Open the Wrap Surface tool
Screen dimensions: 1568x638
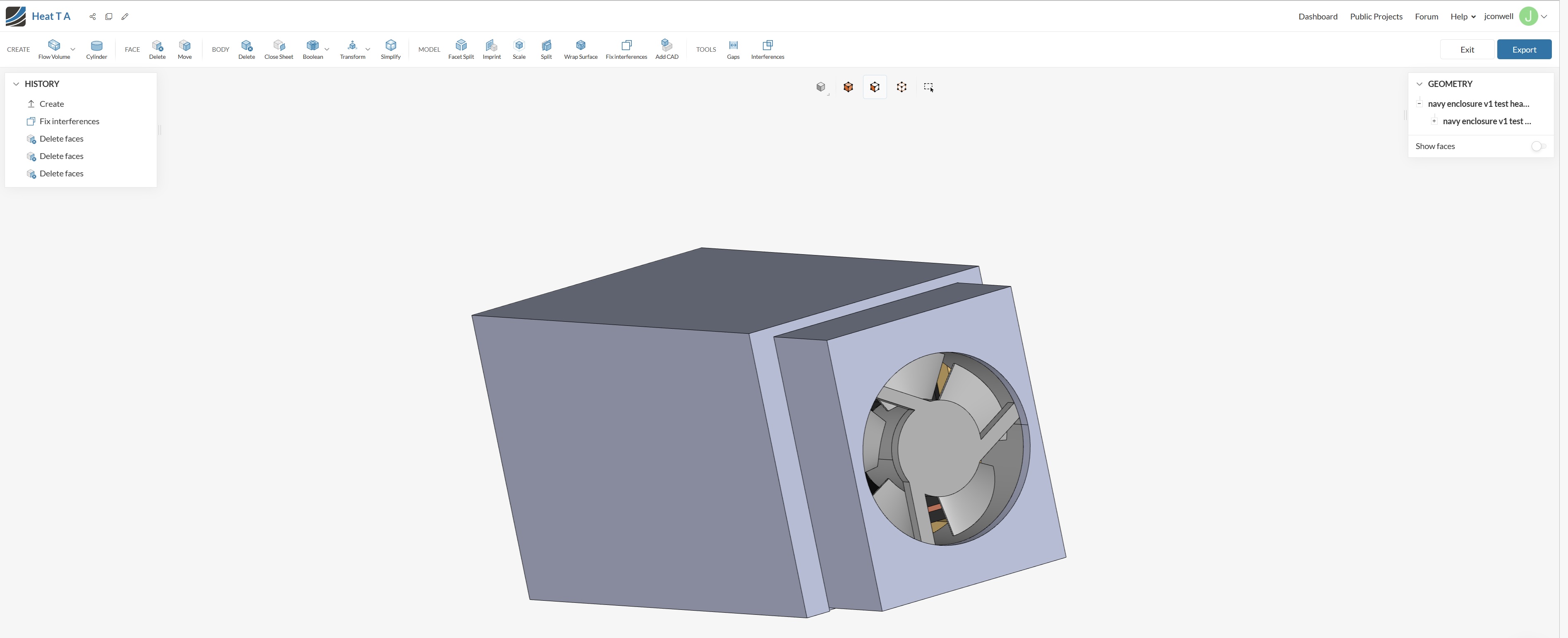click(581, 49)
